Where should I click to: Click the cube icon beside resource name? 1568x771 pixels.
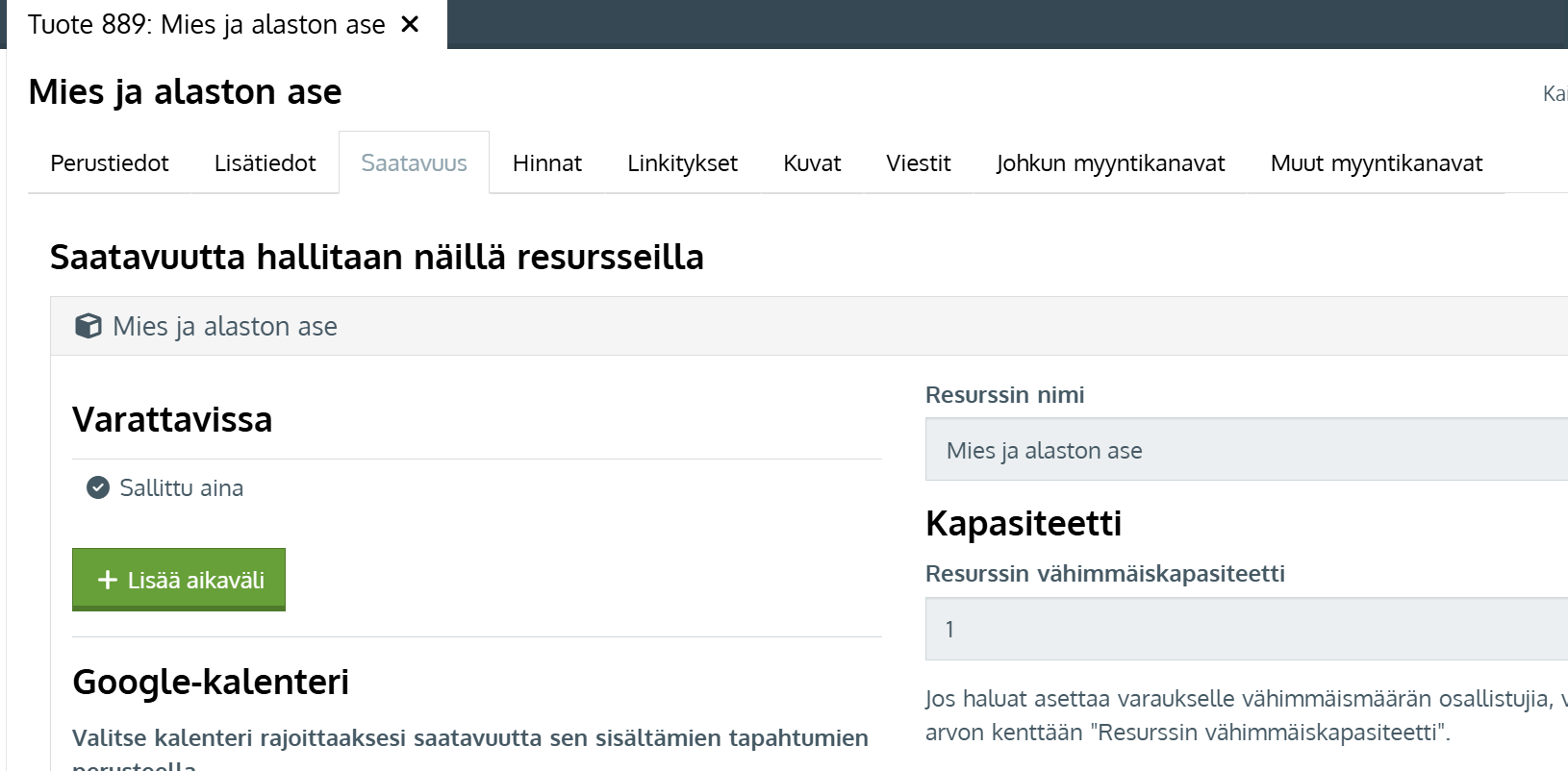[x=89, y=326]
